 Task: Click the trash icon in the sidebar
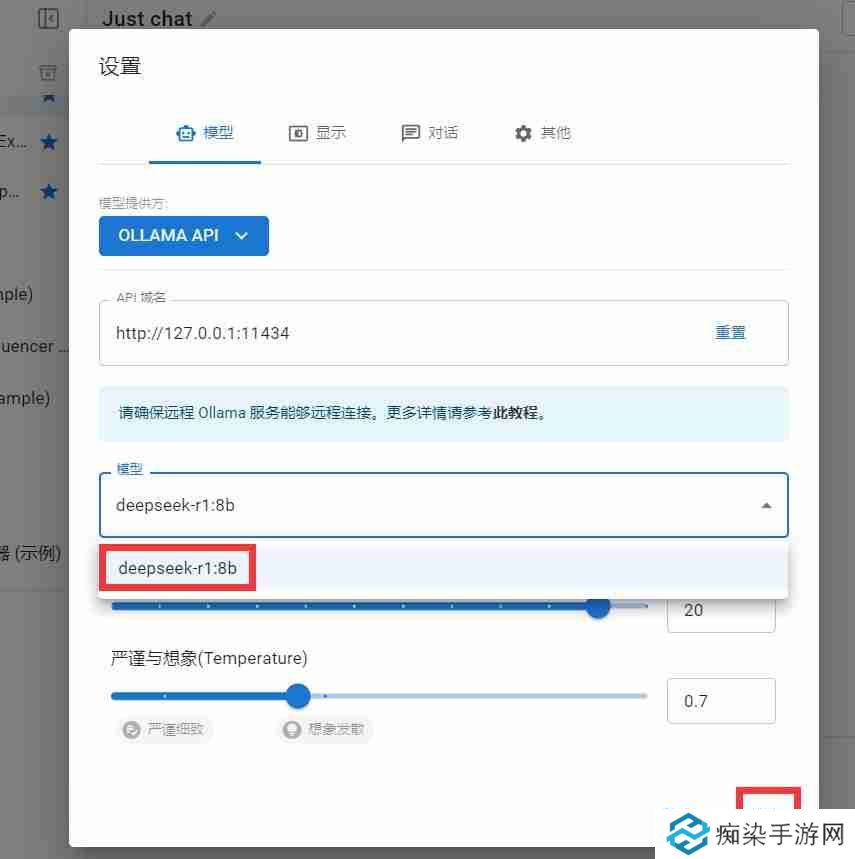coord(47,73)
